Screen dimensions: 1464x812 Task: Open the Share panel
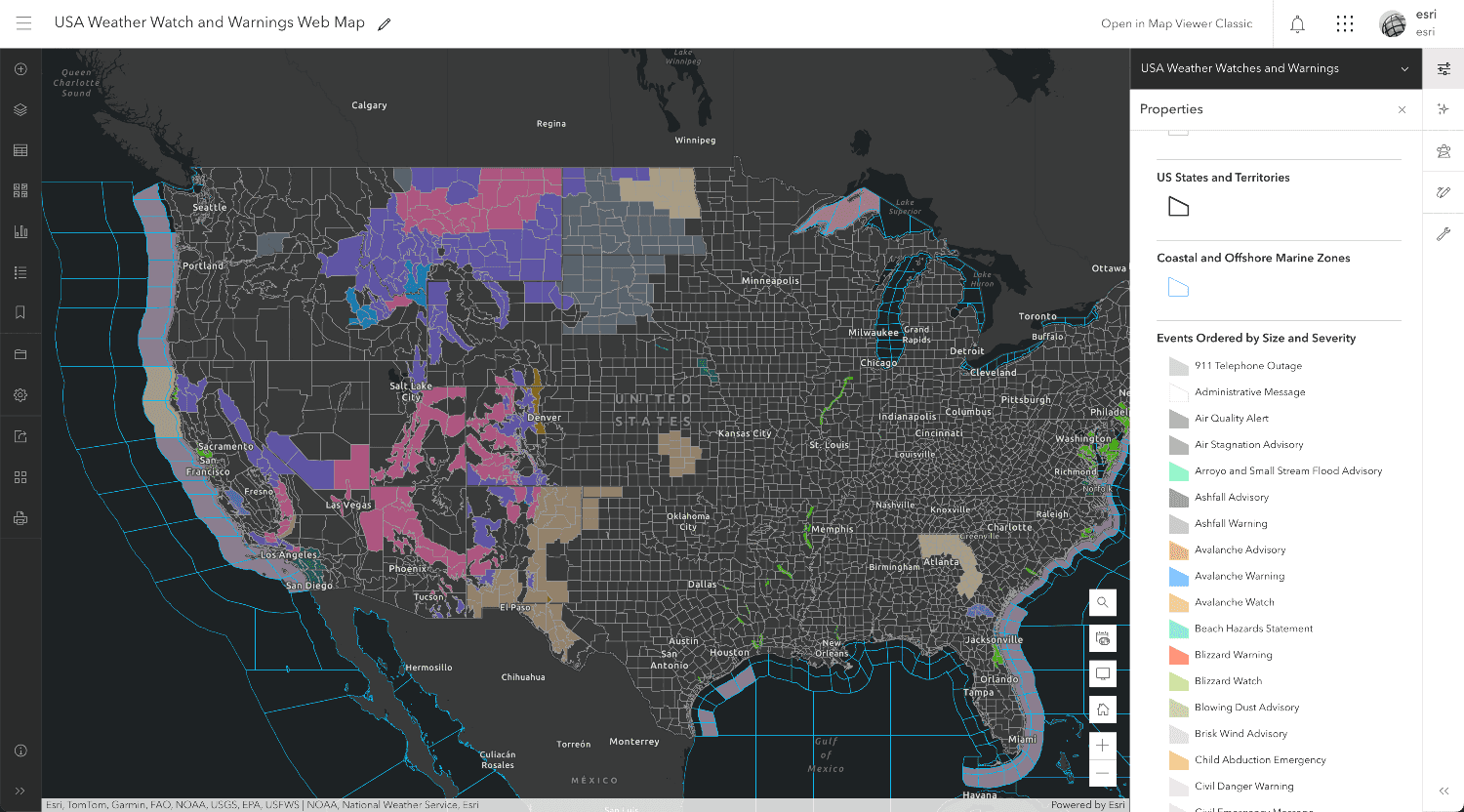coord(20,435)
